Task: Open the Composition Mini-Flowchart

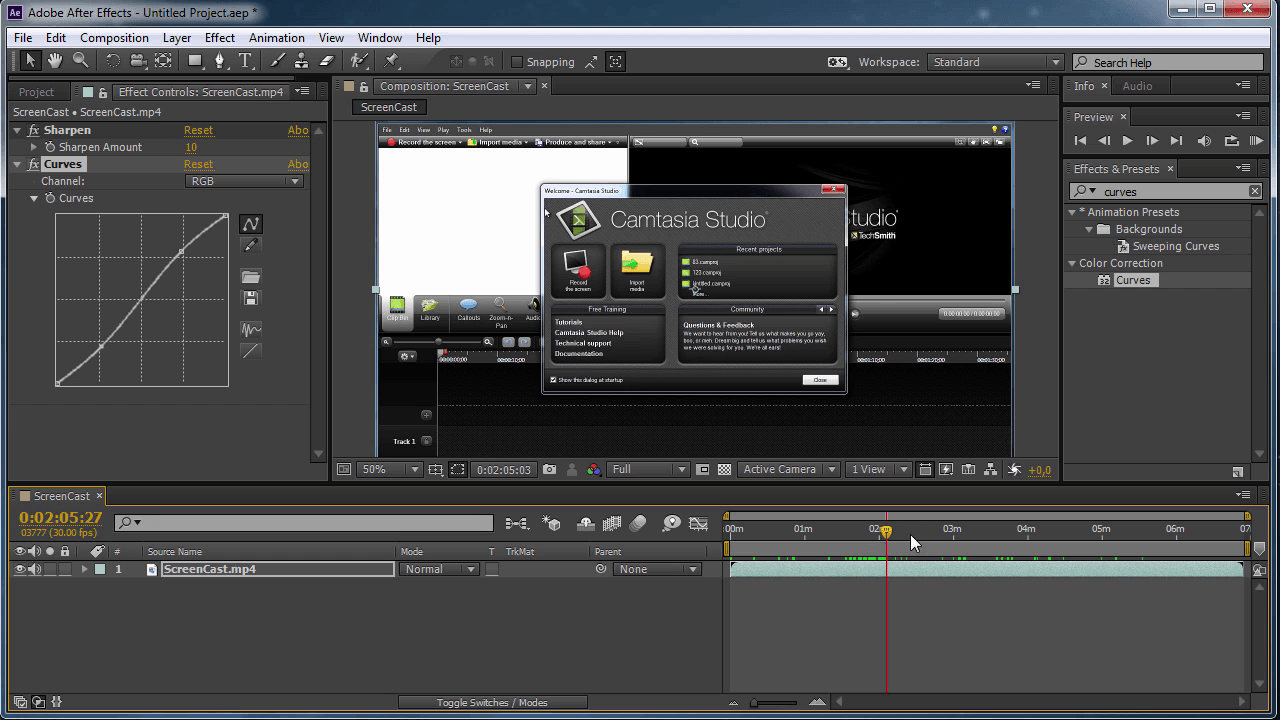Action: (x=517, y=523)
